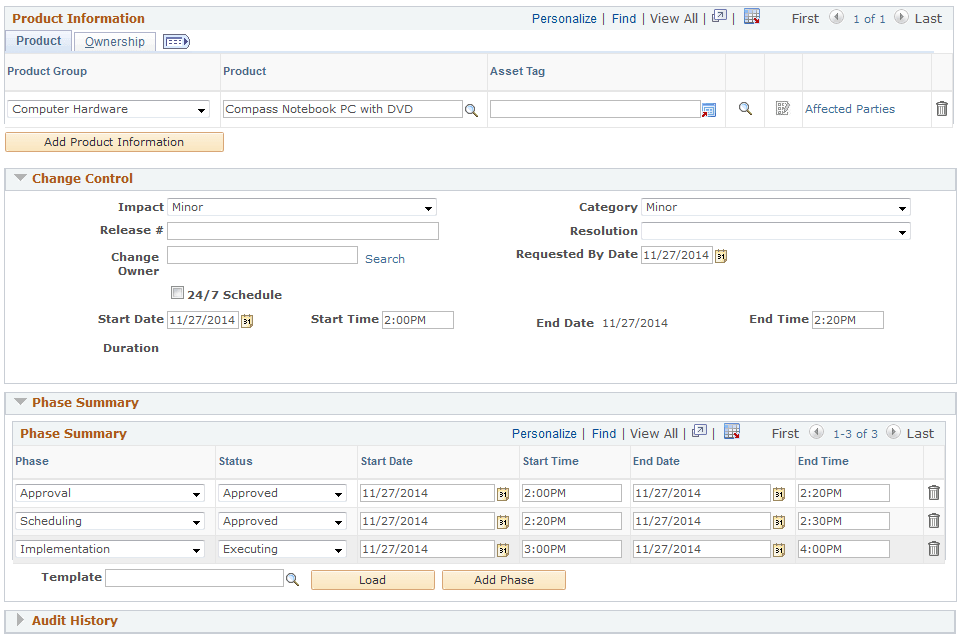Image resolution: width=962 pixels, height=640 pixels.
Task: Open the Start Date calendar in Change Control
Action: pyautogui.click(x=247, y=319)
